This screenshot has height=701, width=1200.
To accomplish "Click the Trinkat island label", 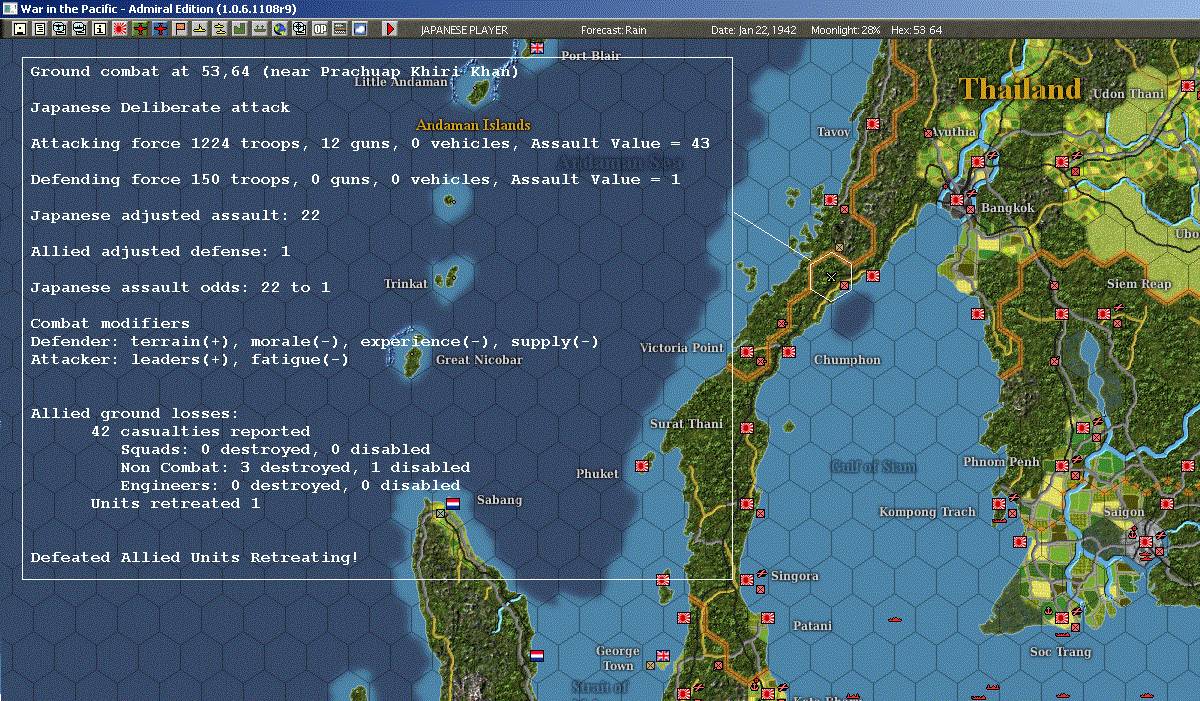I will point(405,284).
